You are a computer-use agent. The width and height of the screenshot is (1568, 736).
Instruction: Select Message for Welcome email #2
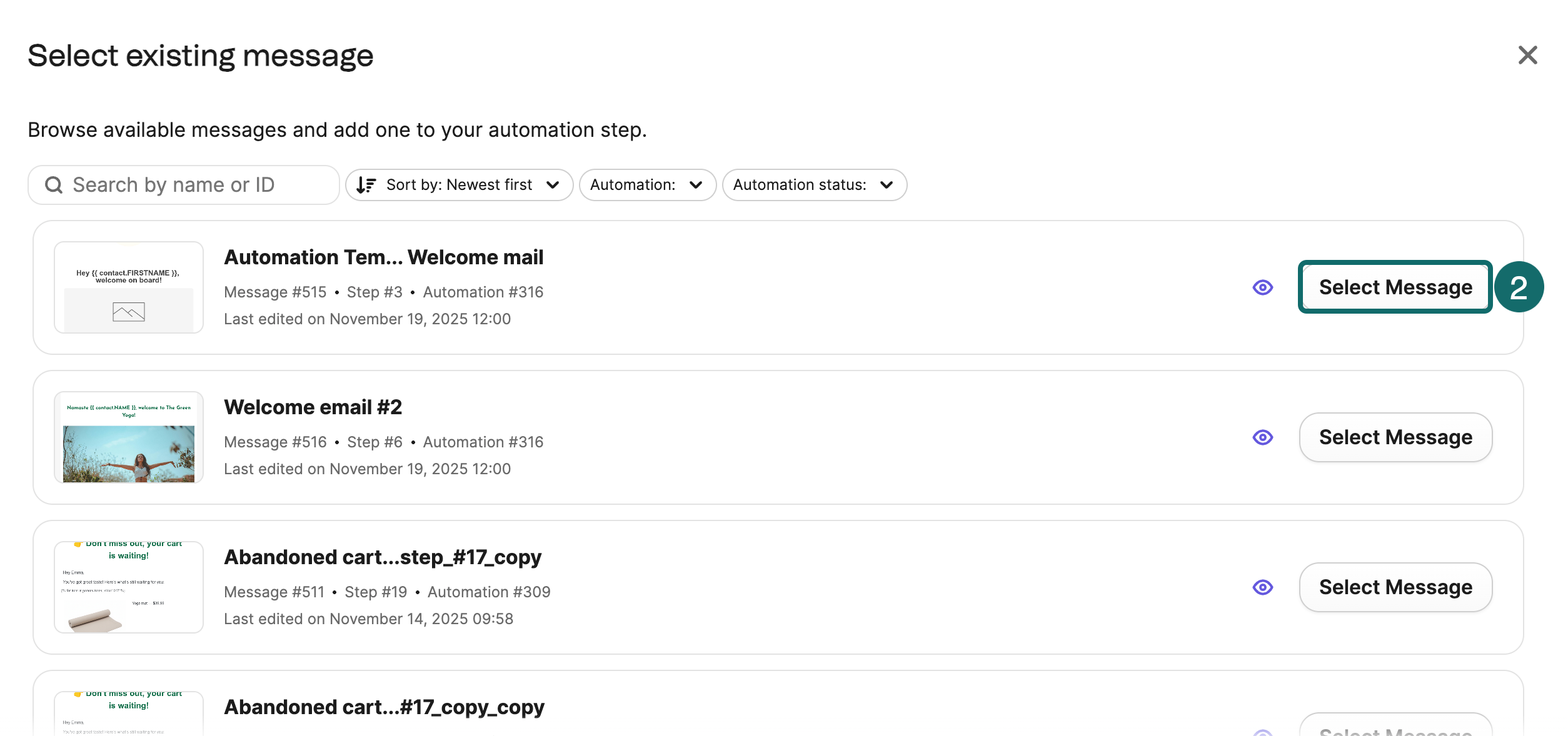[x=1395, y=437]
